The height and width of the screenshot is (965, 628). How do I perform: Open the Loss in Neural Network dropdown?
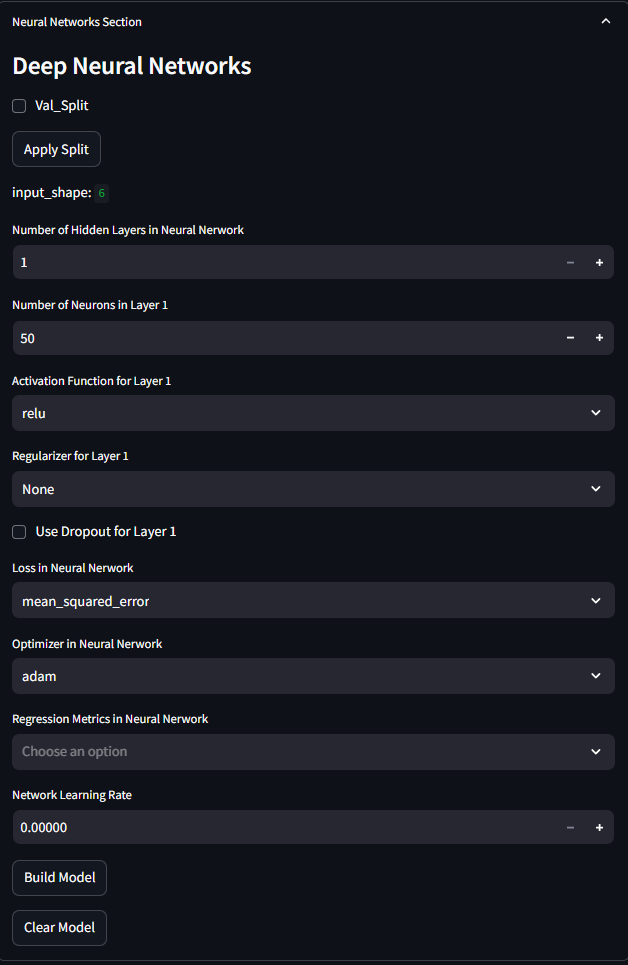coord(313,601)
